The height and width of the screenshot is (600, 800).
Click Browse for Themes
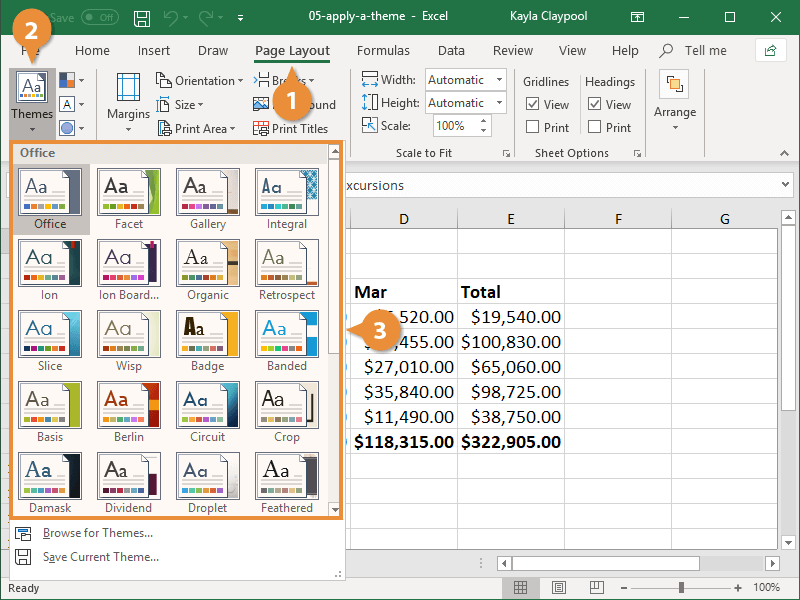[x=97, y=533]
